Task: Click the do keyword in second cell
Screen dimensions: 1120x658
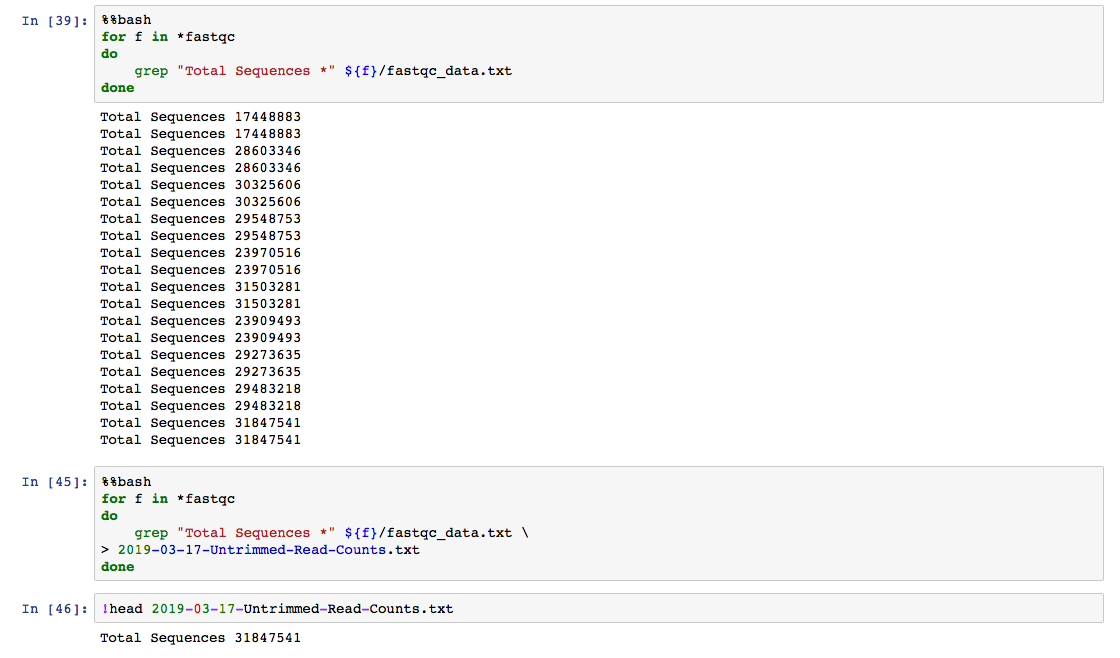Action: coord(108,515)
